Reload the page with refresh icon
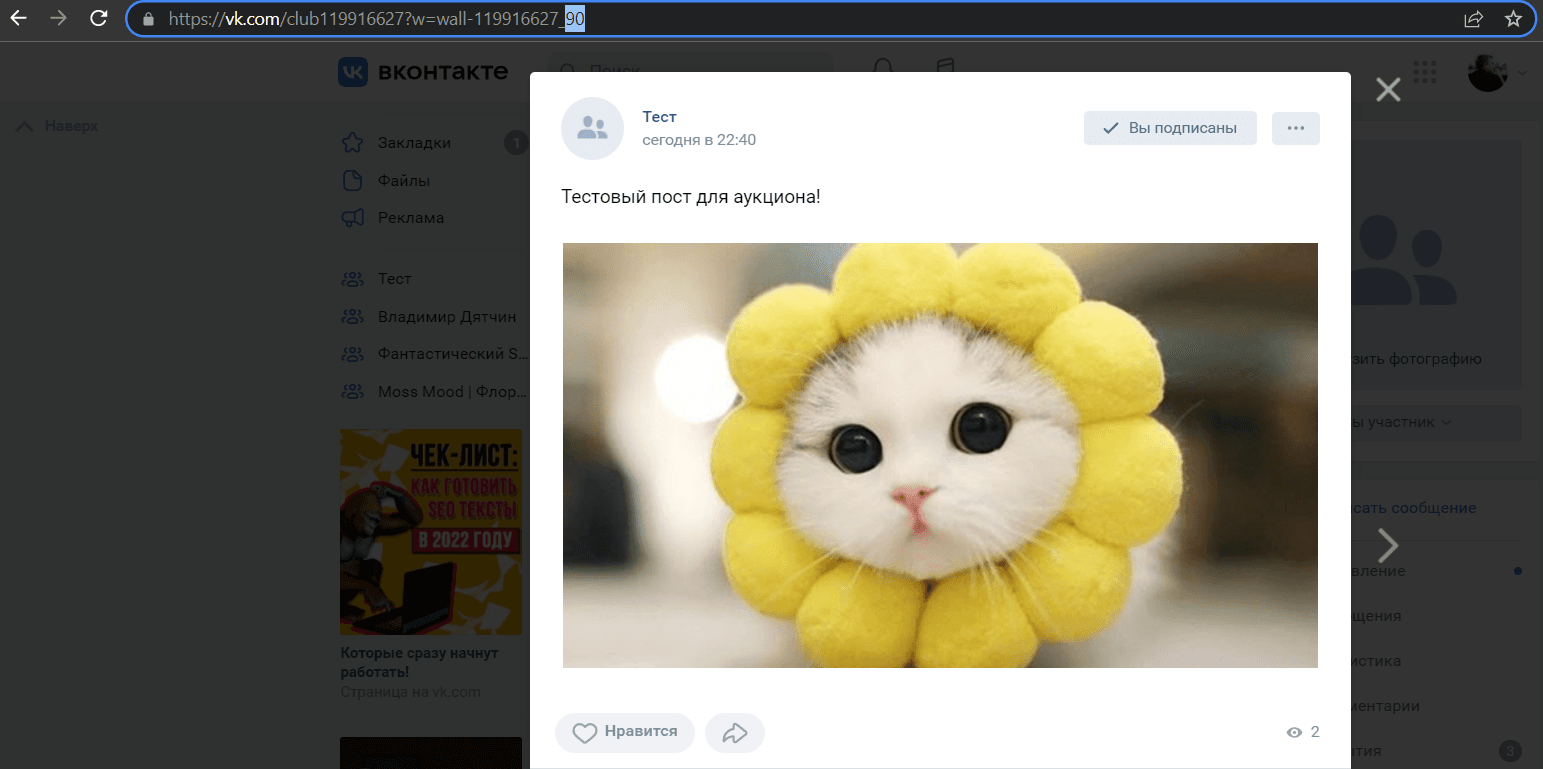The image size is (1543, 769). (x=98, y=18)
